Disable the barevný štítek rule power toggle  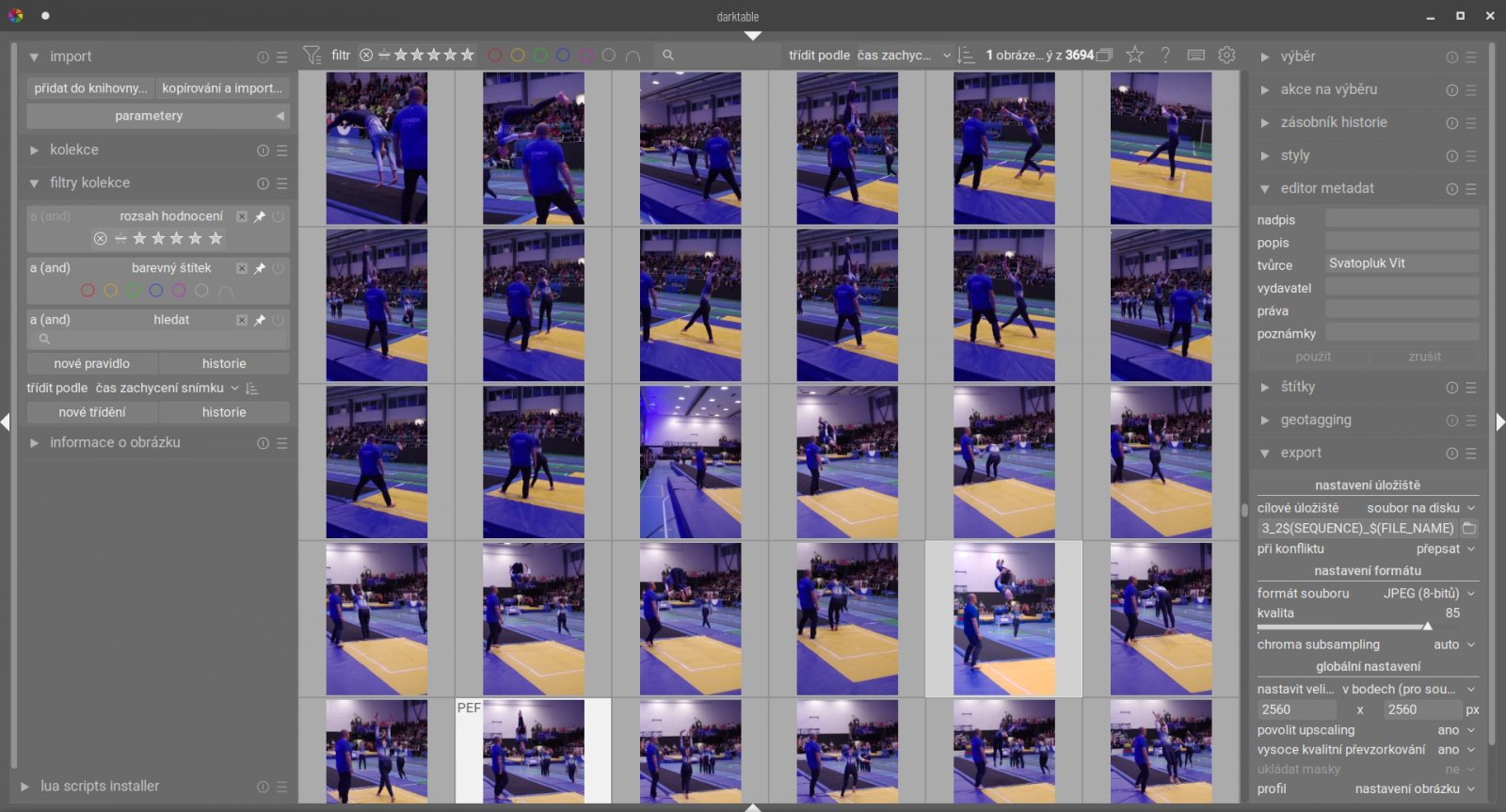(x=278, y=268)
